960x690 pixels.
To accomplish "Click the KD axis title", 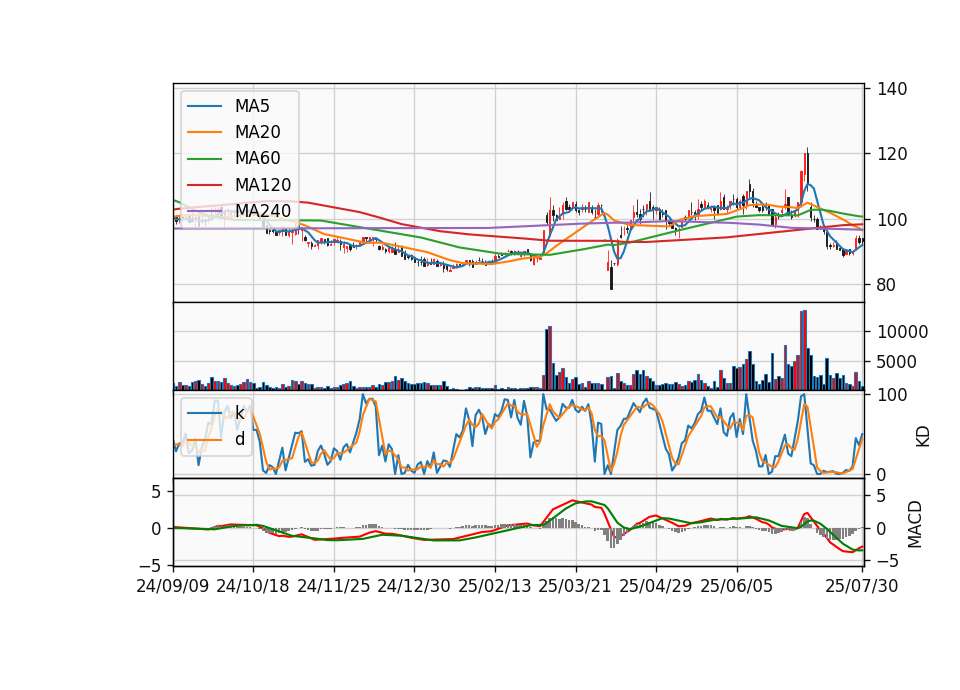I will point(923,436).
